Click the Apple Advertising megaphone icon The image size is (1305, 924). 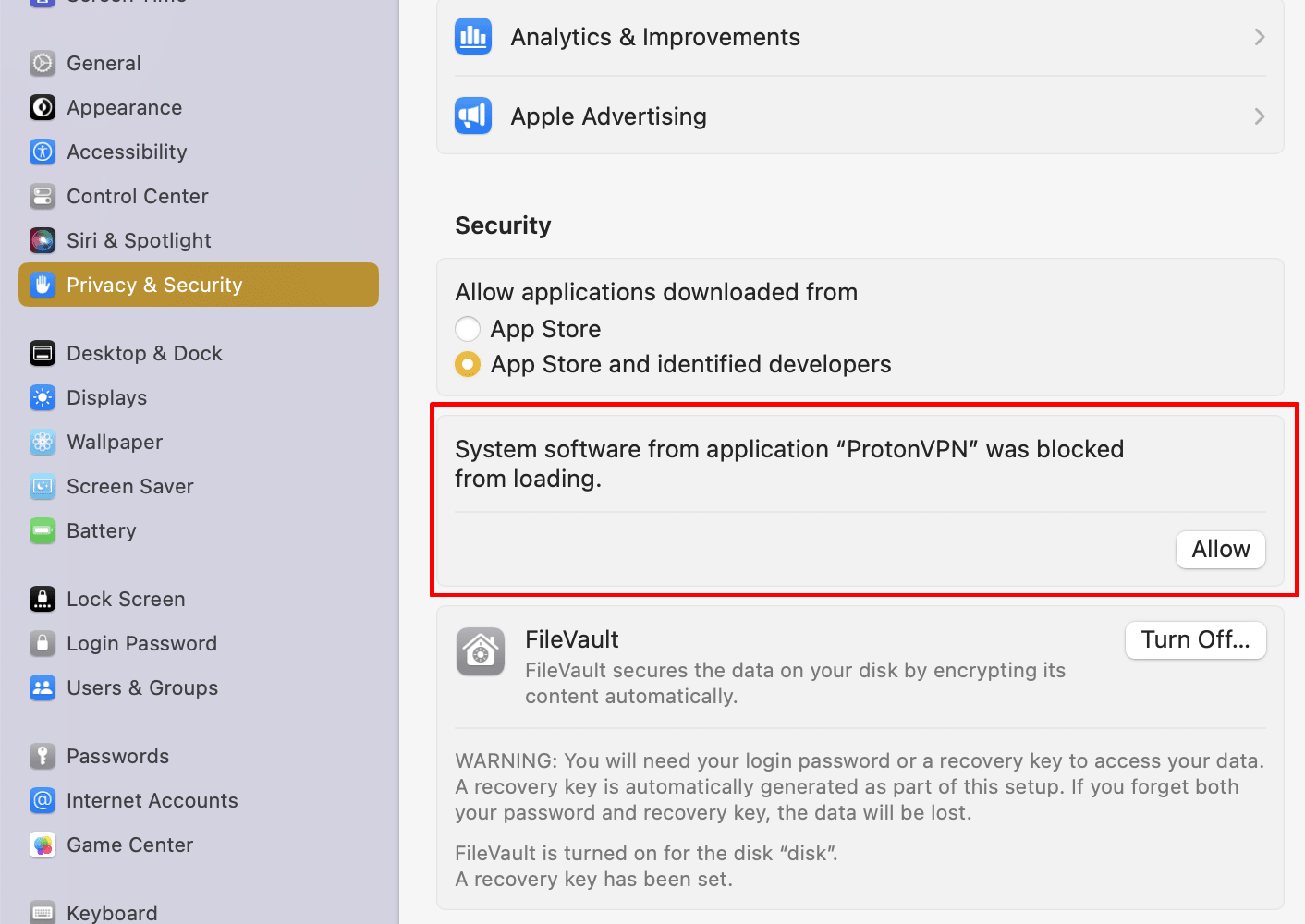click(x=473, y=116)
